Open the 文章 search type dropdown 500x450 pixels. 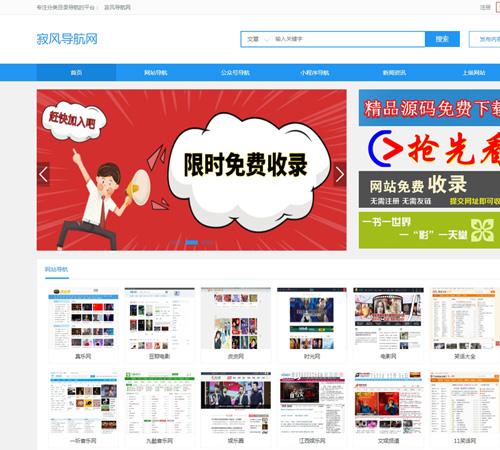[258, 39]
